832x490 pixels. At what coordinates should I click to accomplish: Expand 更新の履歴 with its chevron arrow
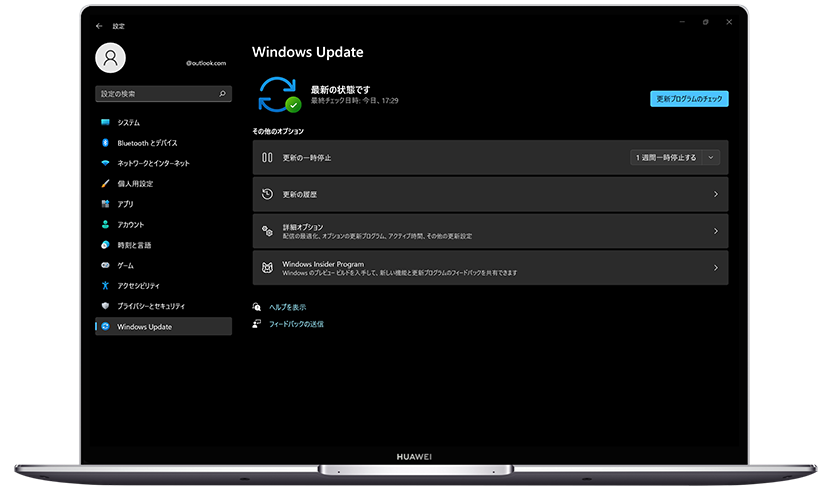tap(715, 194)
